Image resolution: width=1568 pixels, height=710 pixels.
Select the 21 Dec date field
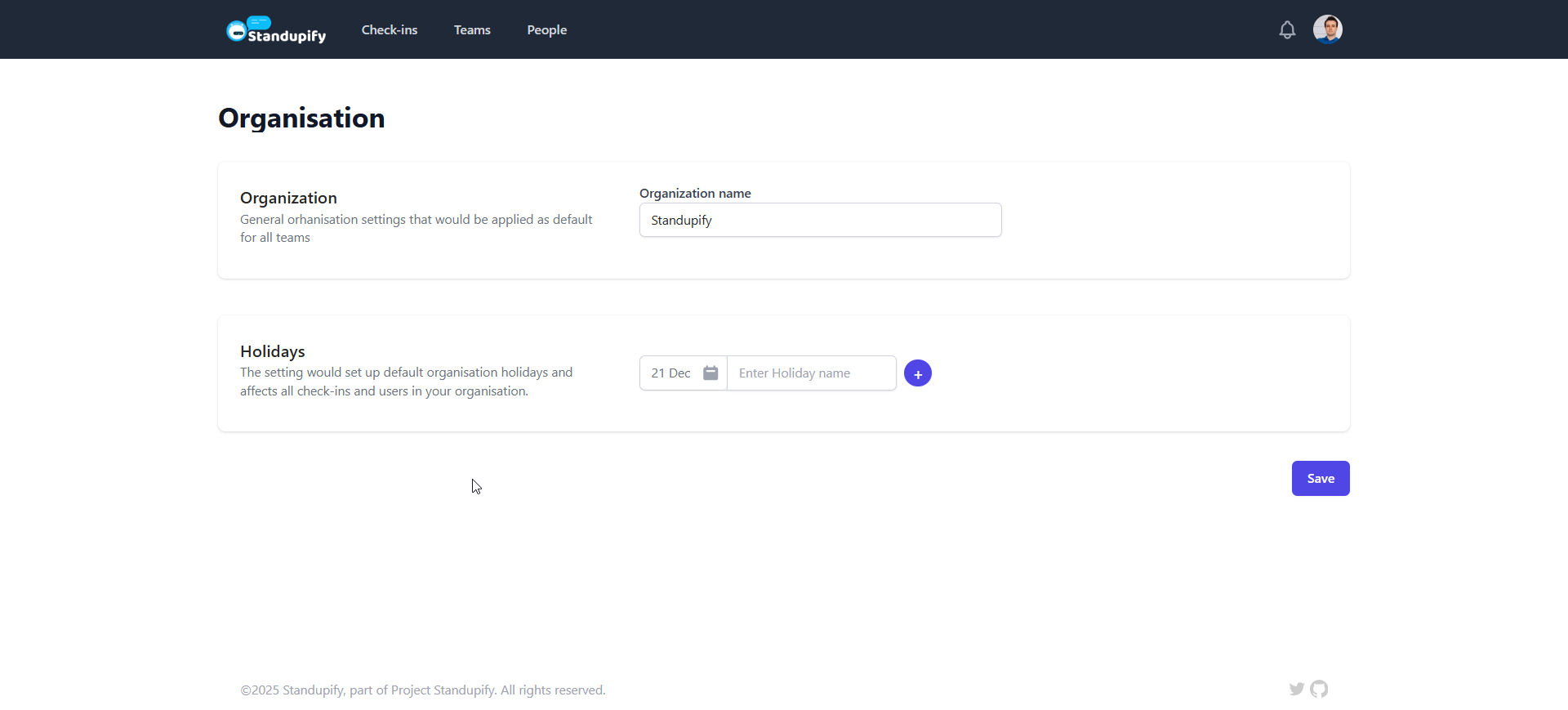[x=684, y=373]
